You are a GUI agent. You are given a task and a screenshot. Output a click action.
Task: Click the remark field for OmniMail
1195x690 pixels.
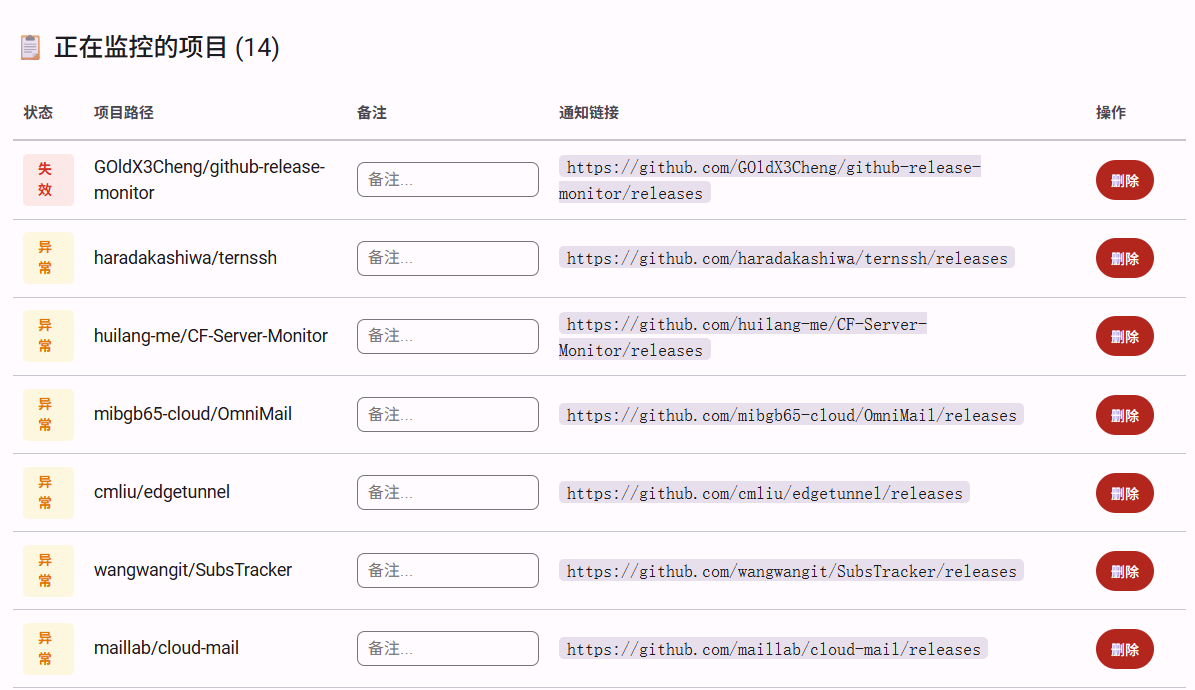pyautogui.click(x=447, y=415)
